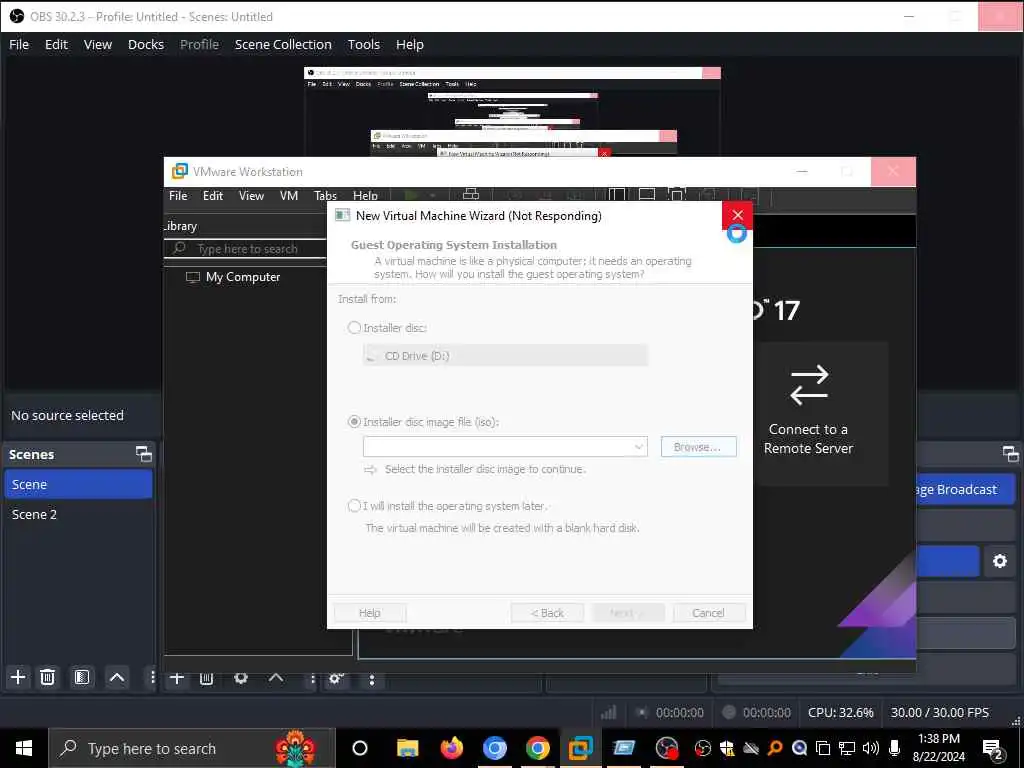Open taskbar volume speaker icon
1024x768 pixels.
pos(870,748)
